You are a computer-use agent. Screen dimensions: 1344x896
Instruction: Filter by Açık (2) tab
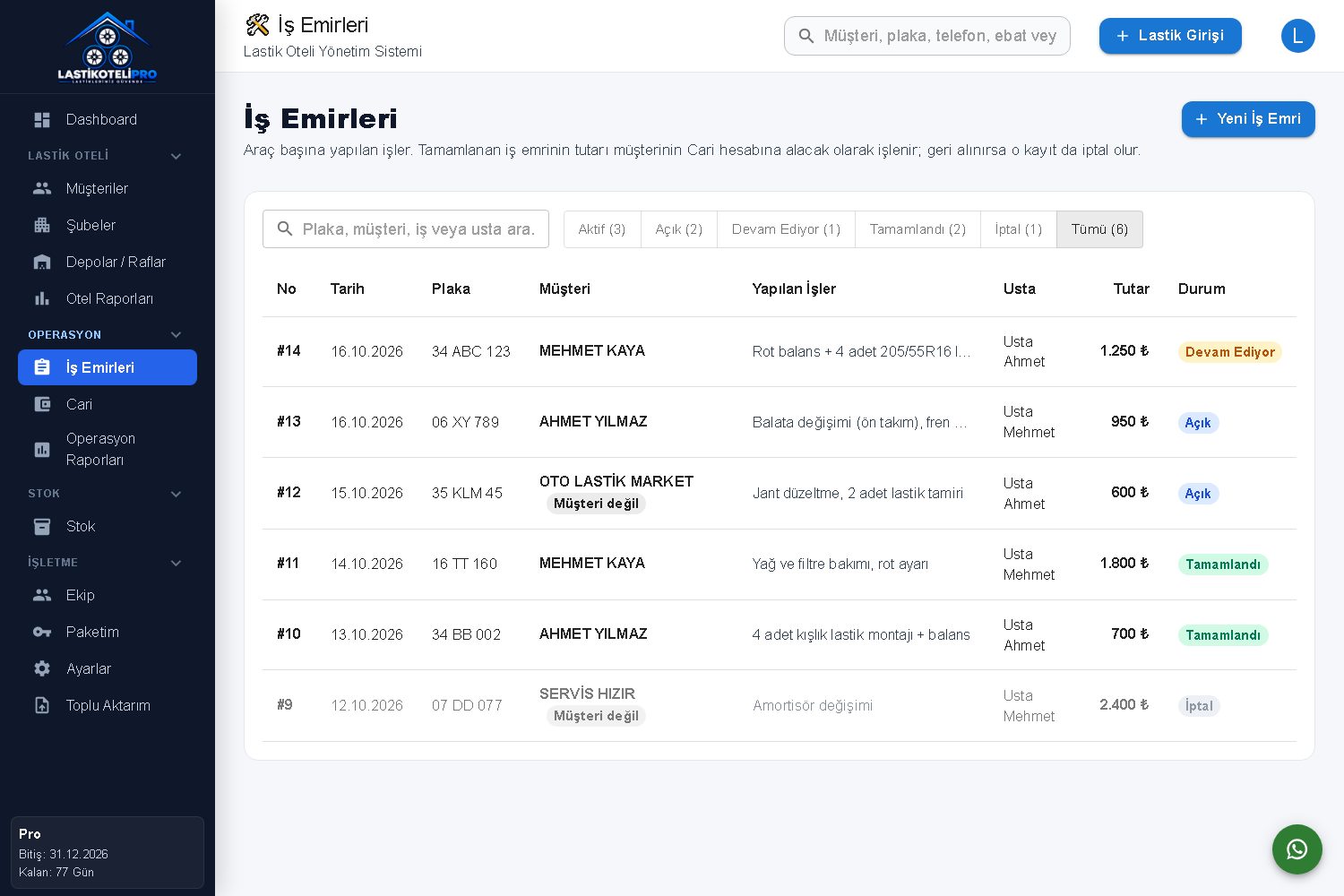[x=679, y=229]
